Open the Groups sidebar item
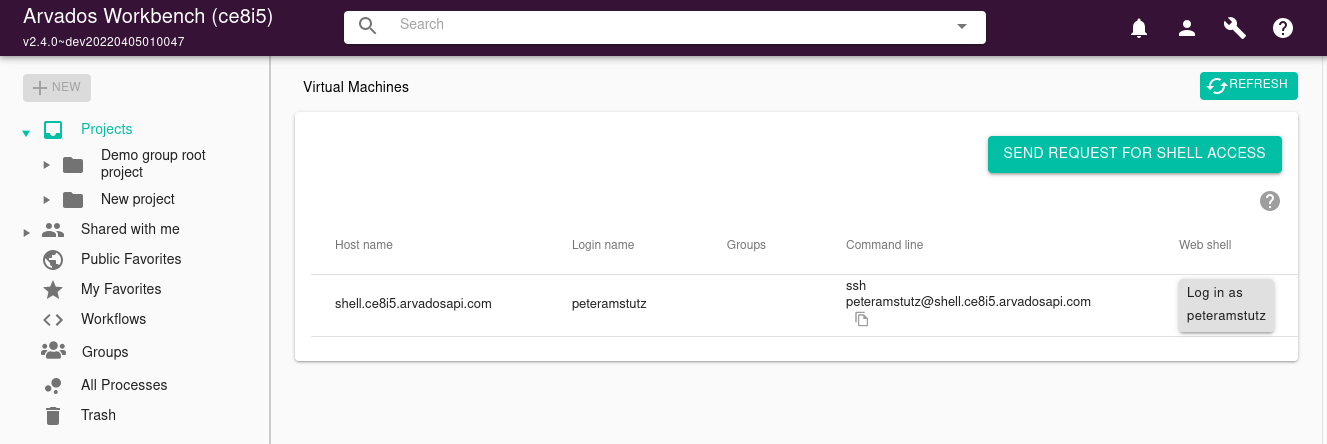 pos(104,352)
